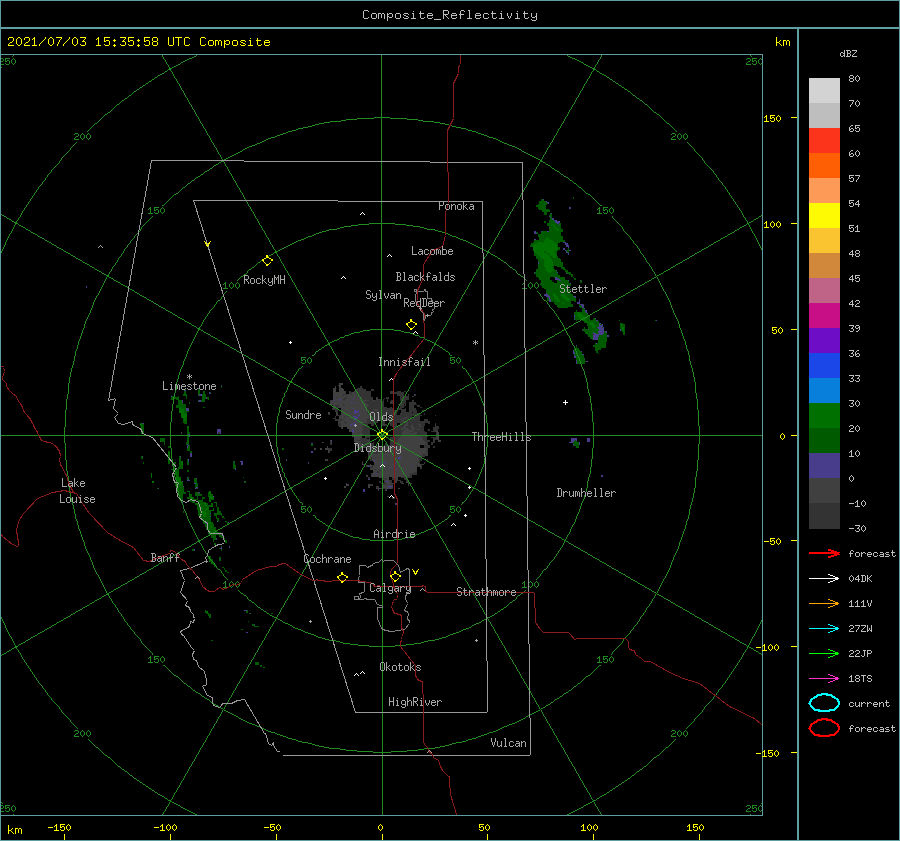Click the Cochrane label
This screenshot has height=841, width=900.
point(327,559)
